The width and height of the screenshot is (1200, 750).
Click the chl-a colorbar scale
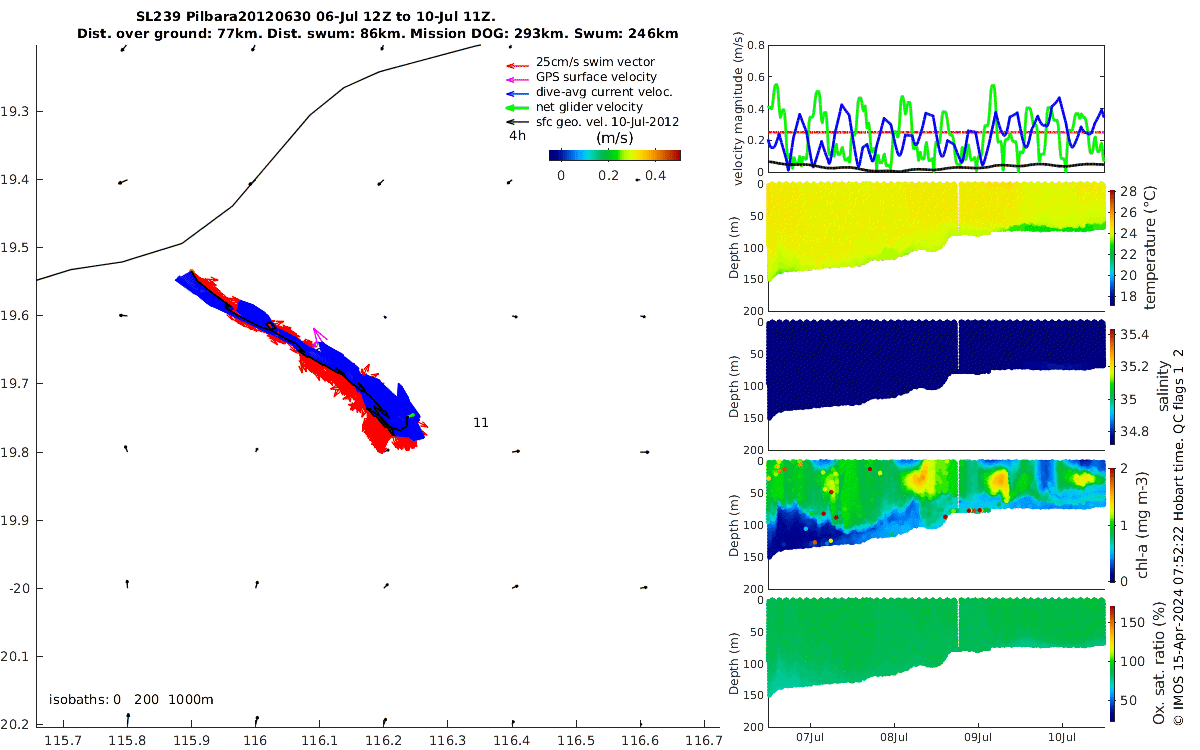pos(1113,524)
